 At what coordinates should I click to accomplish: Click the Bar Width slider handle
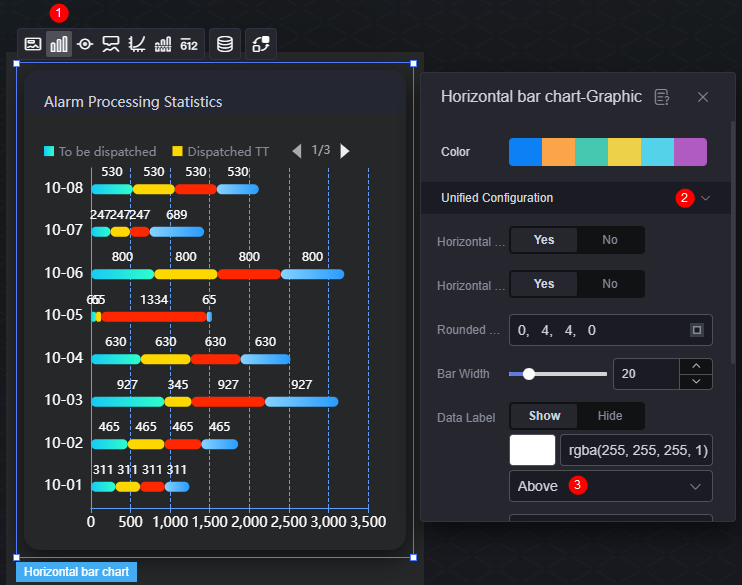(x=529, y=374)
